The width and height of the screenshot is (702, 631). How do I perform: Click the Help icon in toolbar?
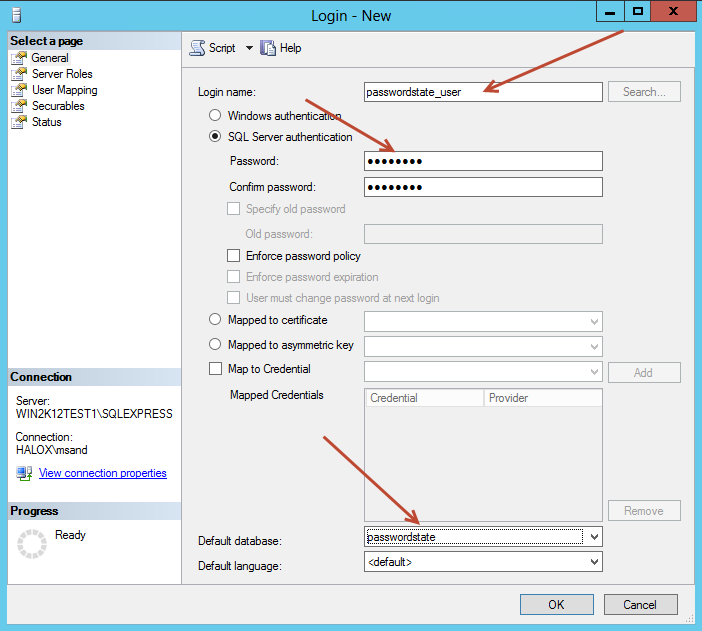point(268,48)
